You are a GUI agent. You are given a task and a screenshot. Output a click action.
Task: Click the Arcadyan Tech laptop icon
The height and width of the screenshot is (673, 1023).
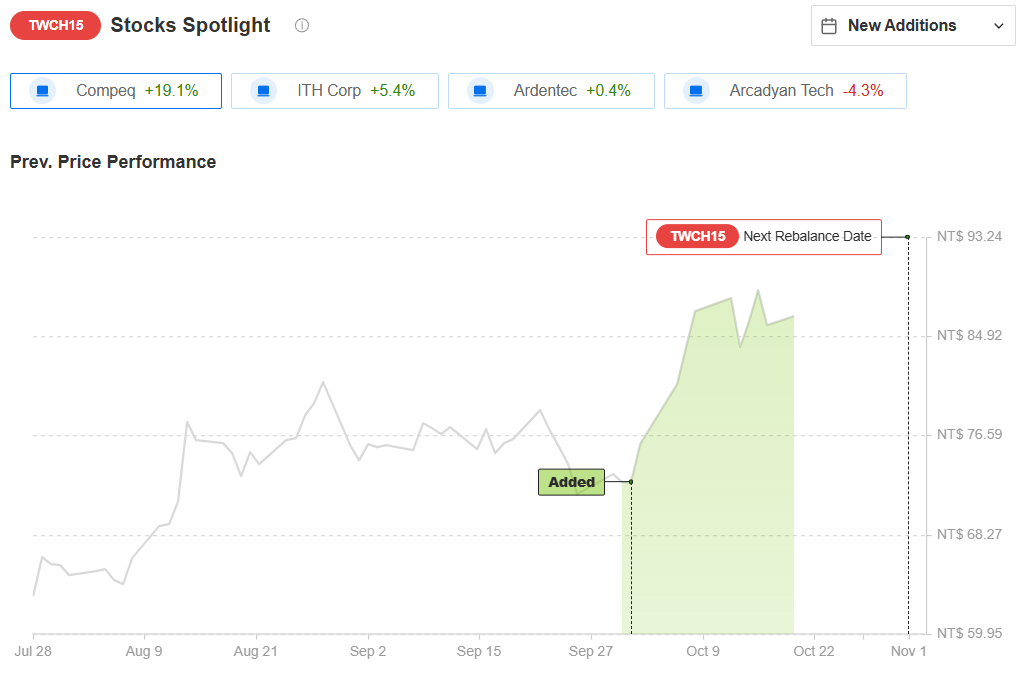click(x=696, y=91)
